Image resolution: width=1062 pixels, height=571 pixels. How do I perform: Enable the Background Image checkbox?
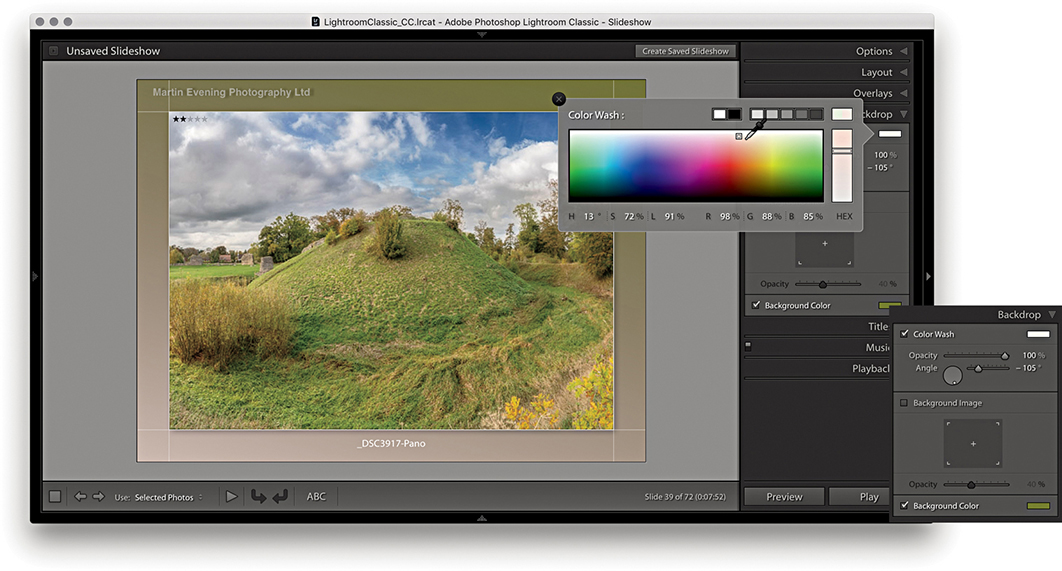tap(906, 403)
